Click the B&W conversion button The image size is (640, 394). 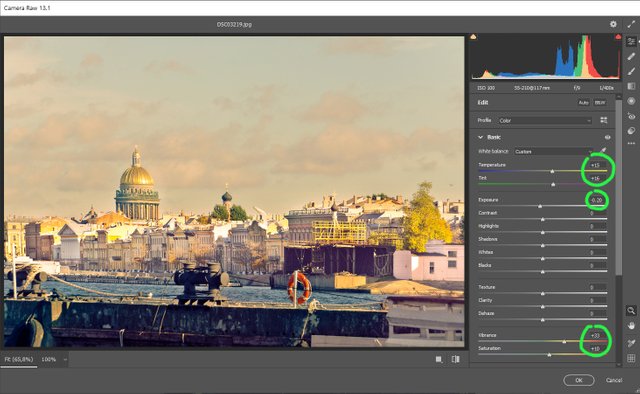(x=600, y=102)
